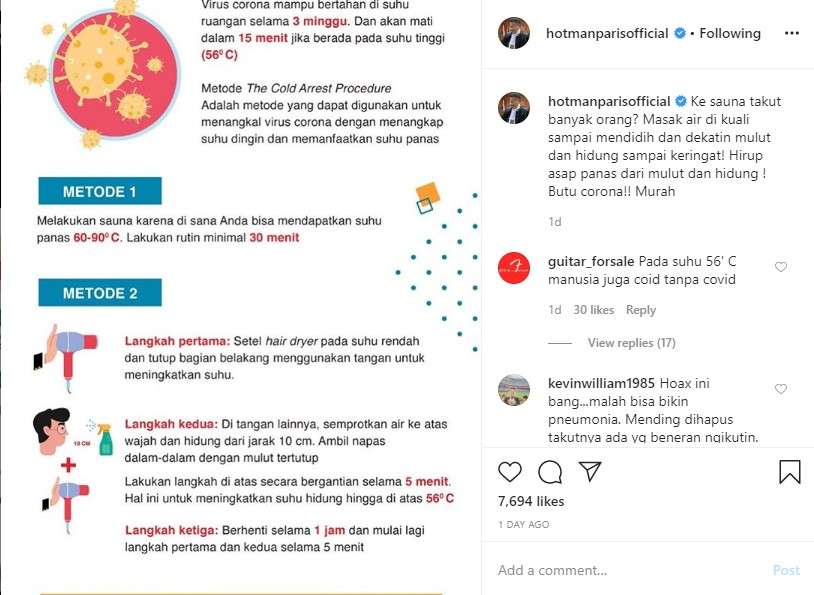Like kevinwilliam1985's comment
Screen dimensions: 814x595
(x=781, y=389)
